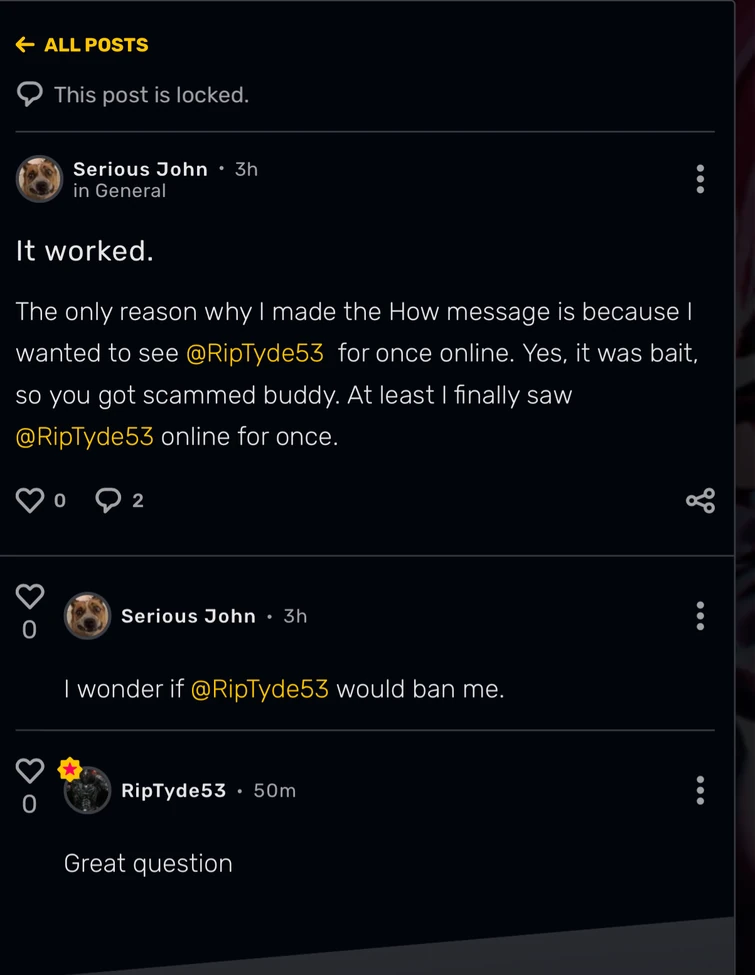Click the comment bubble icon showing 2
Image resolution: width=755 pixels, height=975 pixels.
(x=108, y=500)
